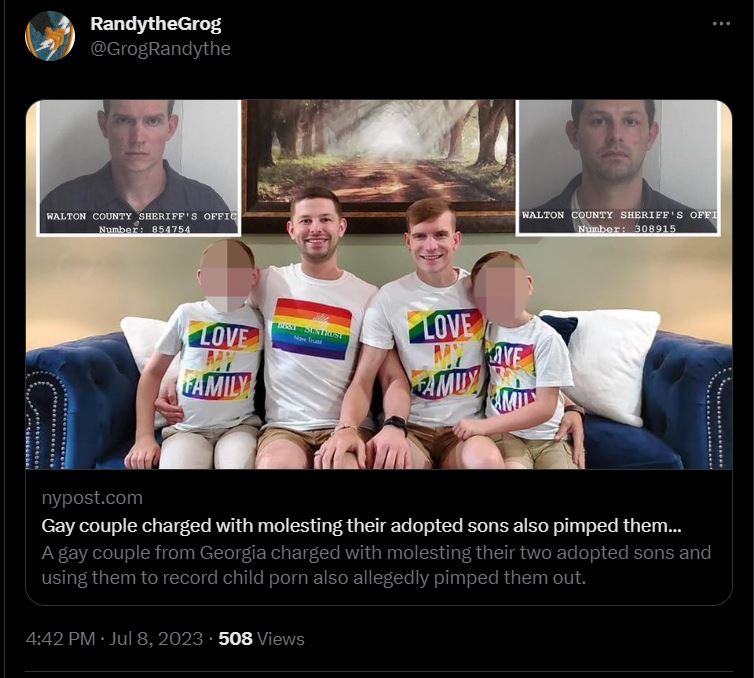The width and height of the screenshot is (754, 678).
Task: Click the leftmost child's 'LOVE MY FAMILY' shirt
Action: (219, 361)
